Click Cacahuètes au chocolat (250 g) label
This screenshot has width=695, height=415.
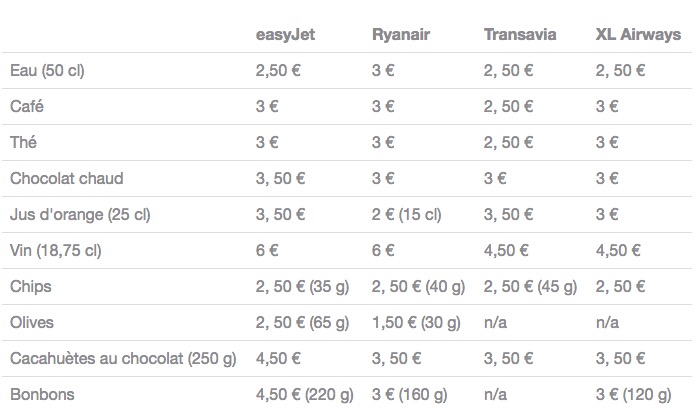[123, 358]
